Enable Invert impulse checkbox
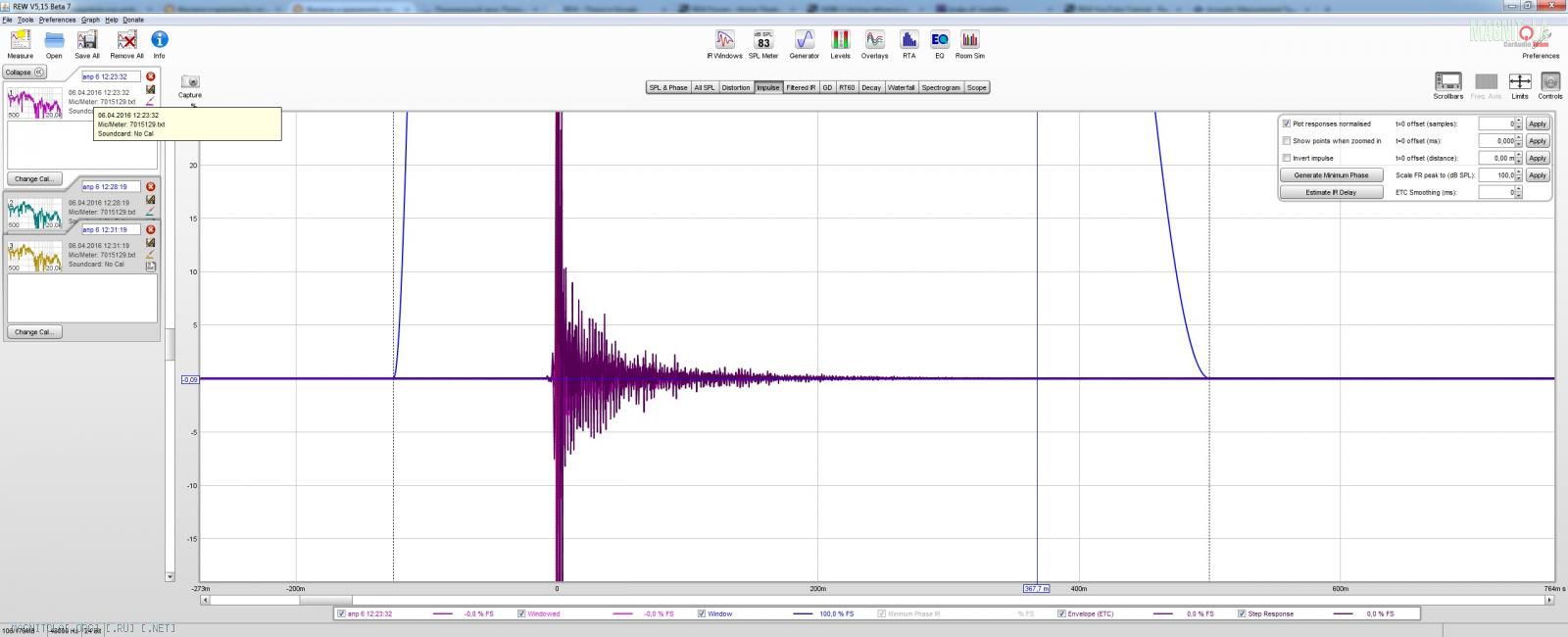Image resolution: width=1568 pixels, height=637 pixels. [x=1287, y=158]
